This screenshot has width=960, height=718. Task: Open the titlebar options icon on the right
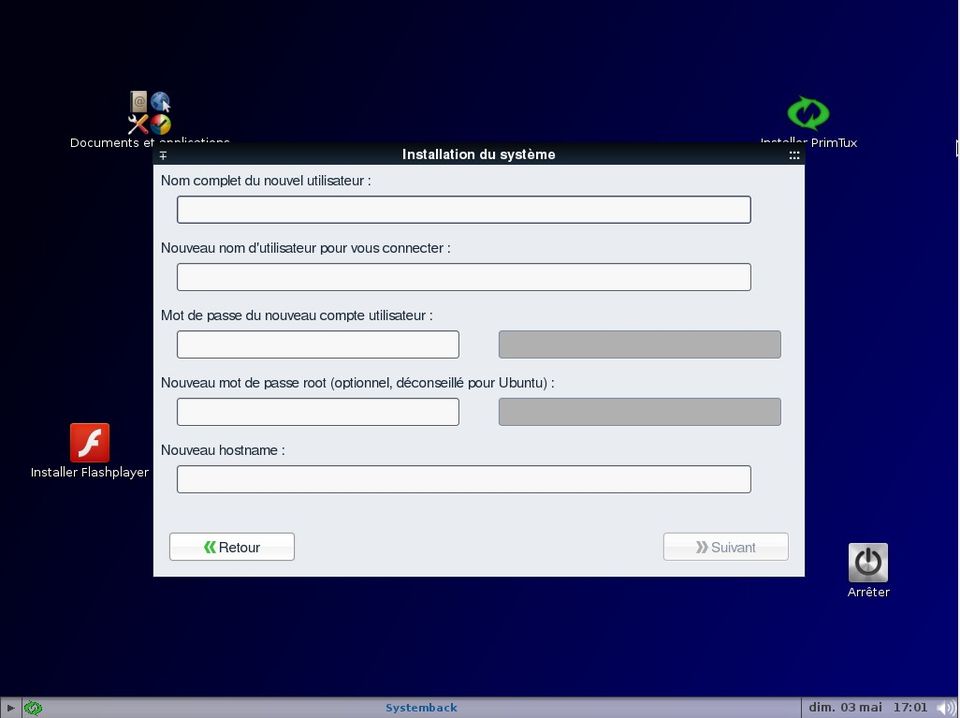click(x=793, y=155)
